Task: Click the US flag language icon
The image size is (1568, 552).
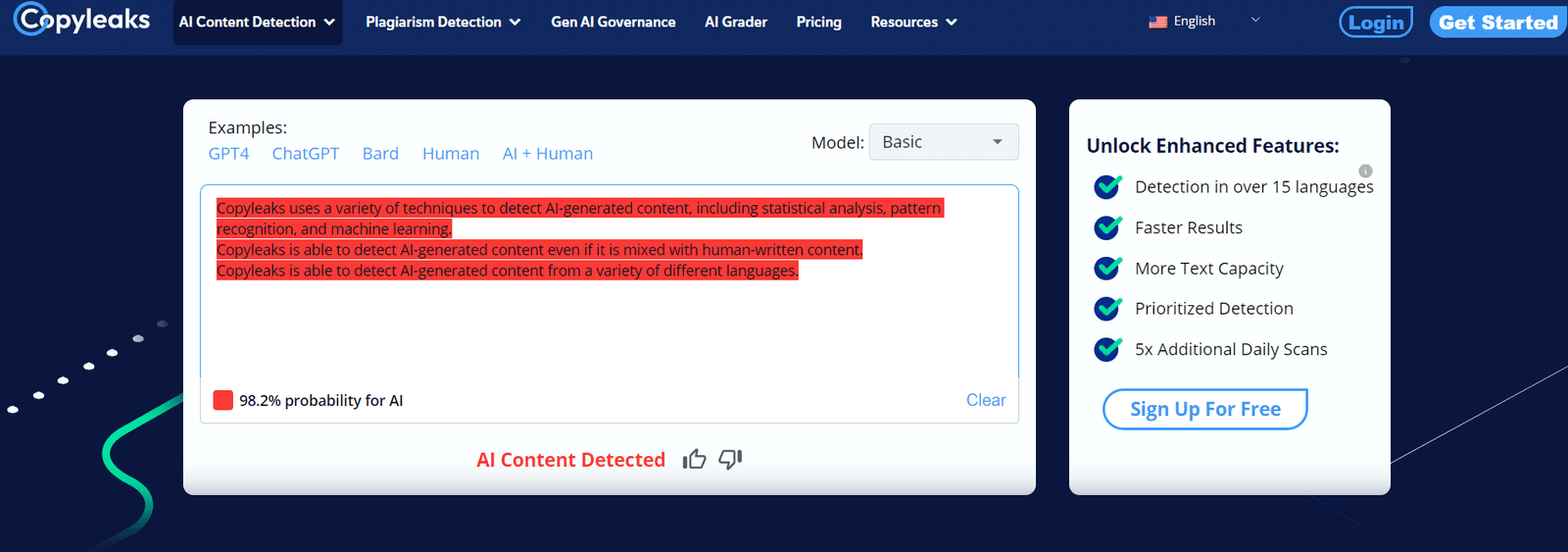Action: tap(1157, 22)
